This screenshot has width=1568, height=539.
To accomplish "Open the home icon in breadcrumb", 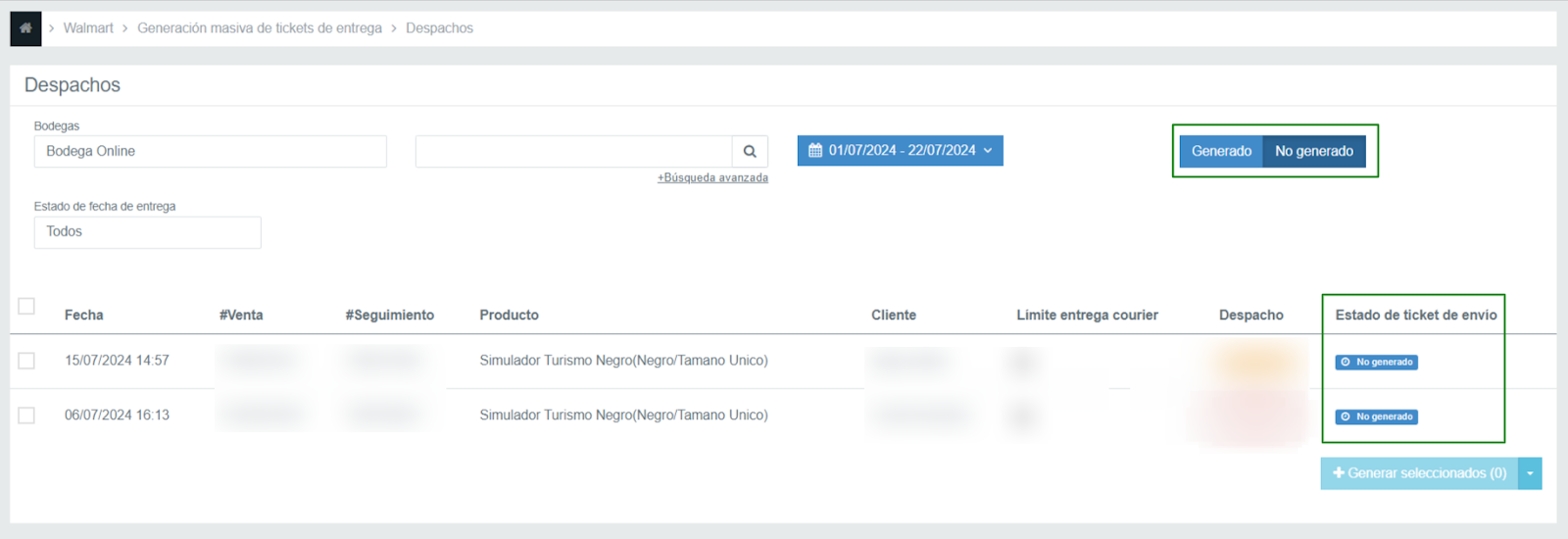I will pos(25,28).
